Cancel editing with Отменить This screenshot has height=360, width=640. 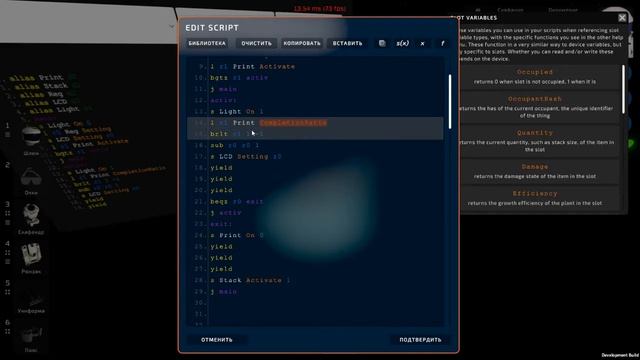click(x=217, y=340)
